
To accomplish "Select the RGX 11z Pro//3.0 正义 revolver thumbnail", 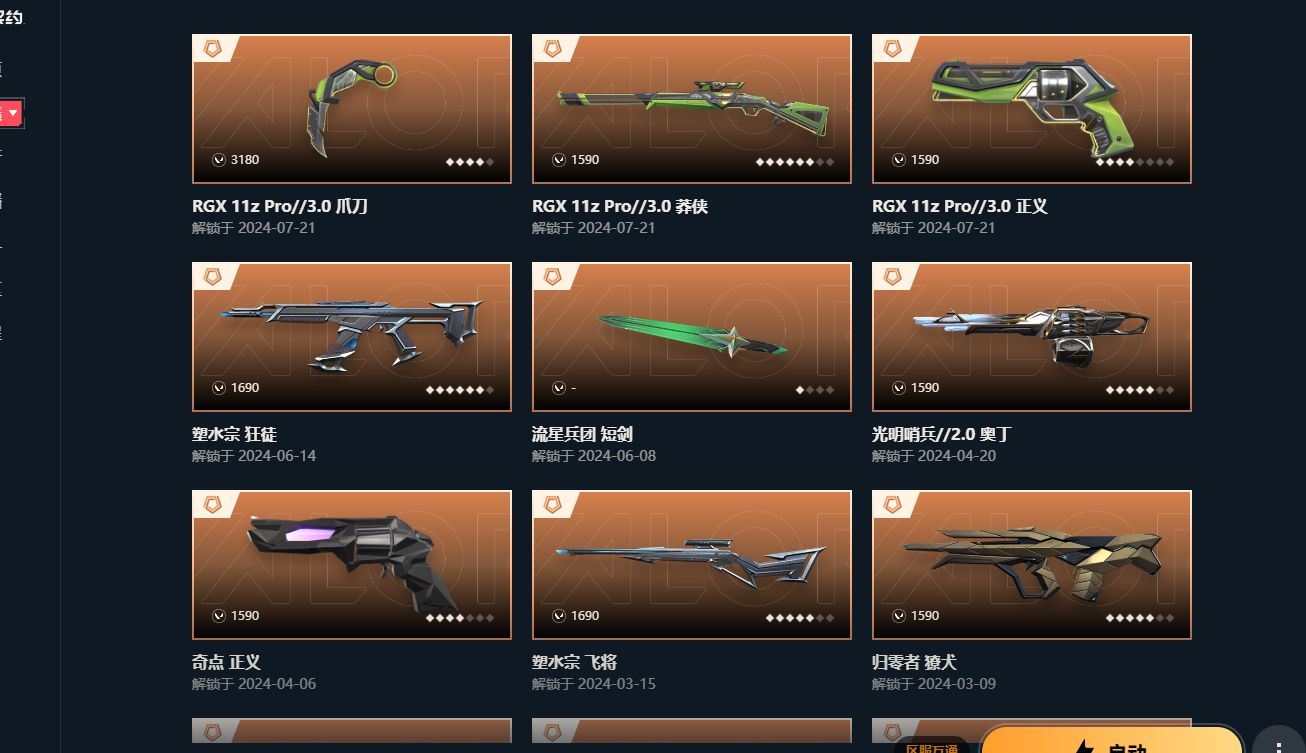I will click(1032, 109).
